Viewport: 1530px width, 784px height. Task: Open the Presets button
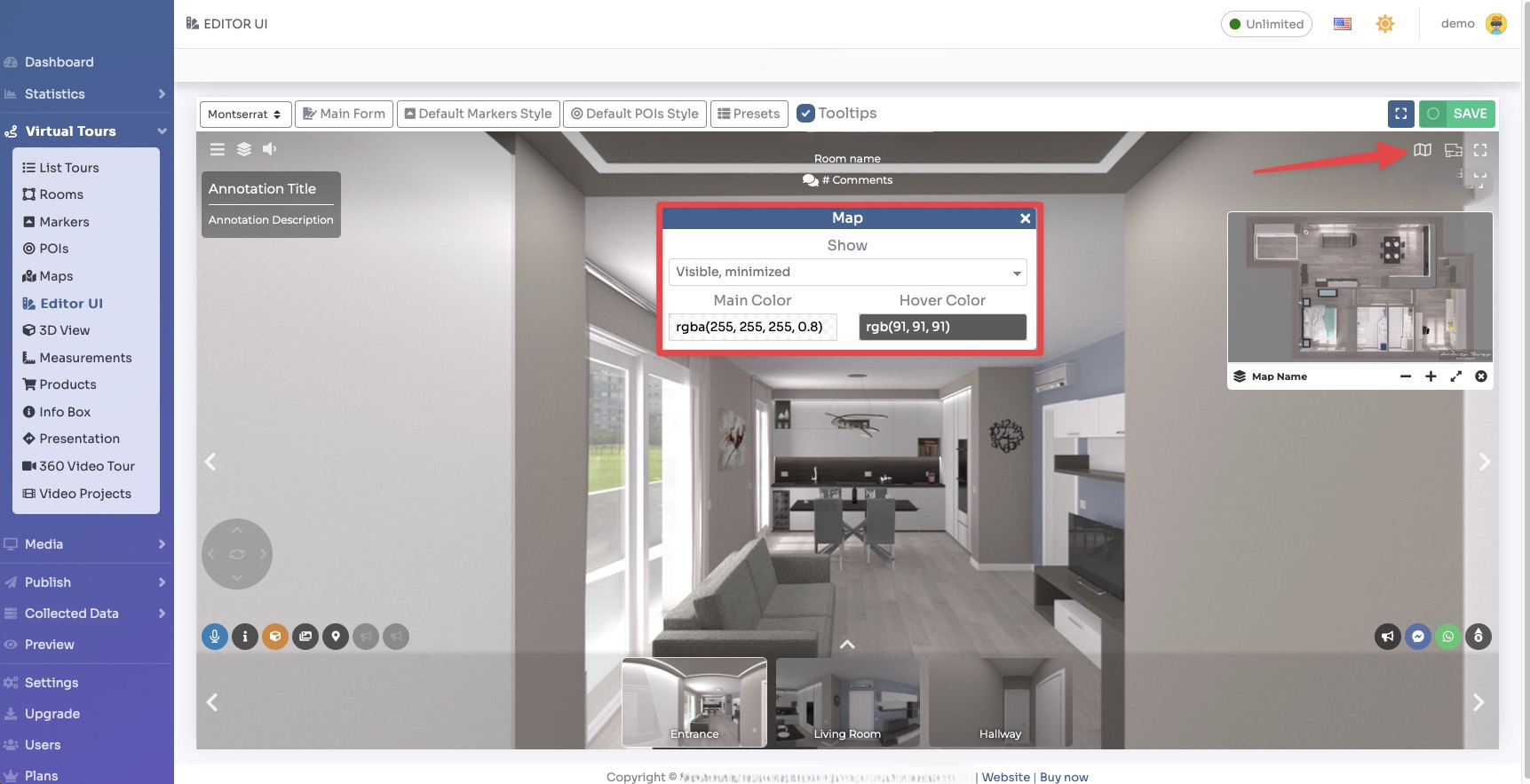click(749, 114)
